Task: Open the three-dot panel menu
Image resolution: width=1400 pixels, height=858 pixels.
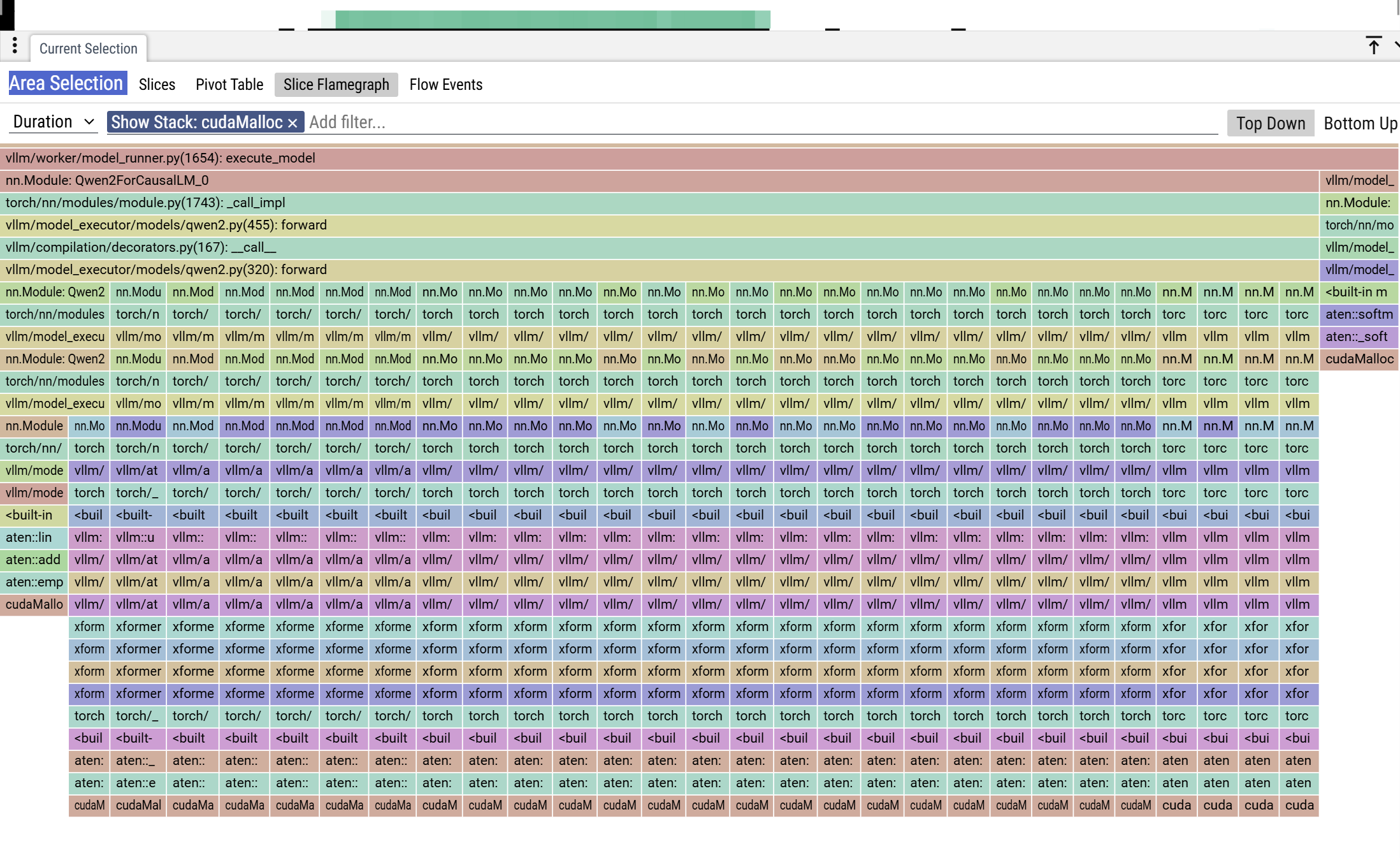Action: [x=15, y=46]
